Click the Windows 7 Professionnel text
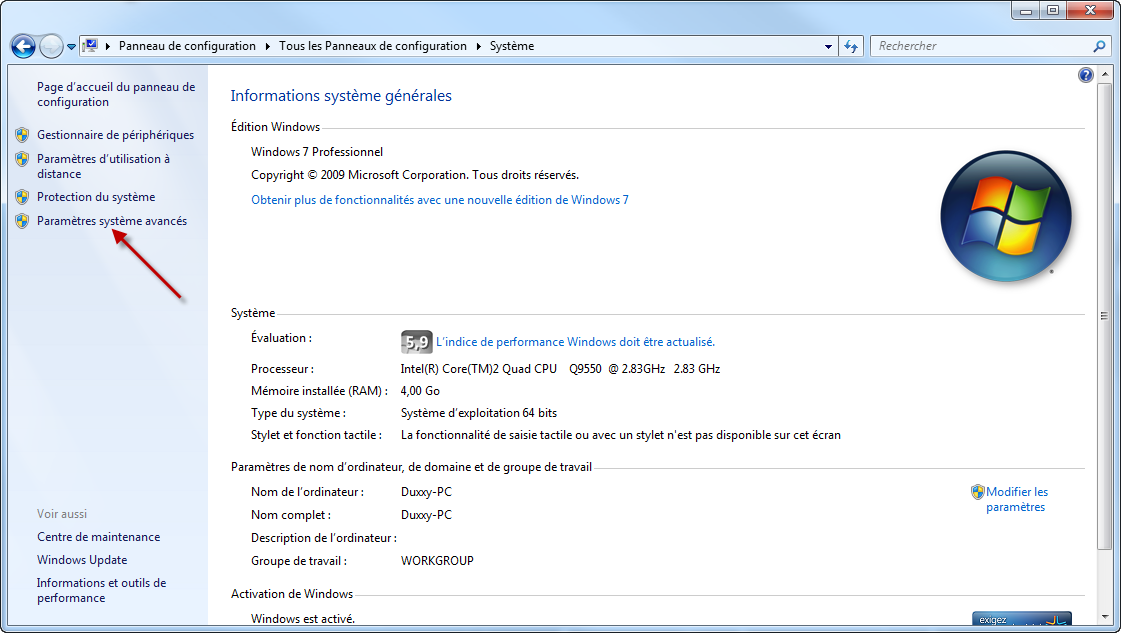1121x633 pixels. [317, 152]
